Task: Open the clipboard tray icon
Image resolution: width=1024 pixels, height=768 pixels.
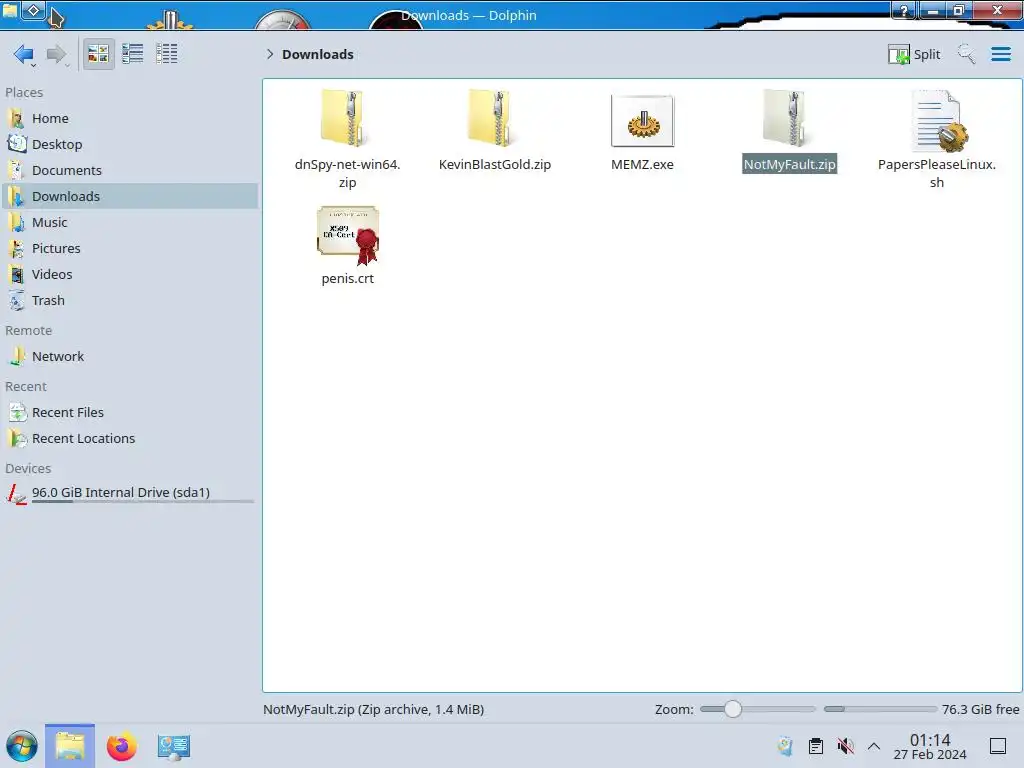Action: tap(816, 746)
